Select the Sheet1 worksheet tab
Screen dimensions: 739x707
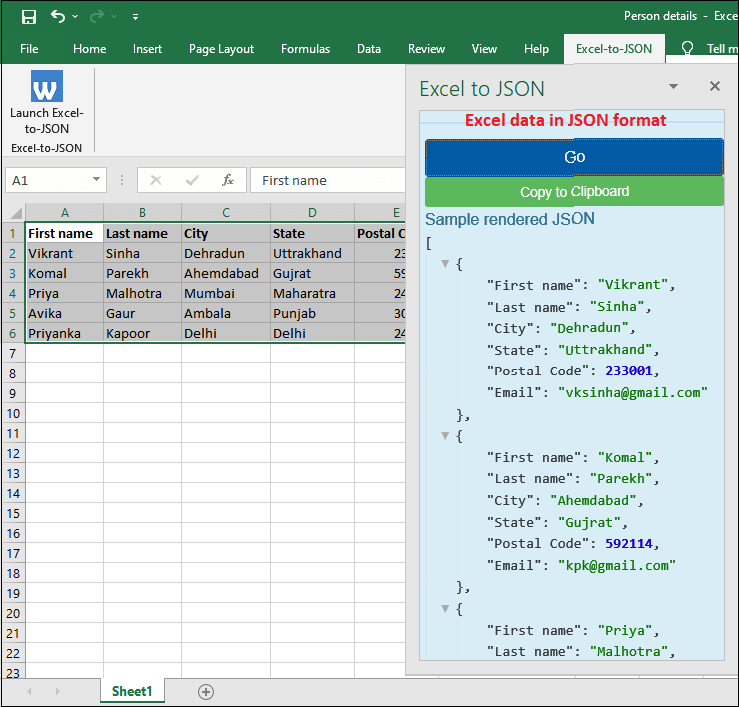[x=132, y=691]
